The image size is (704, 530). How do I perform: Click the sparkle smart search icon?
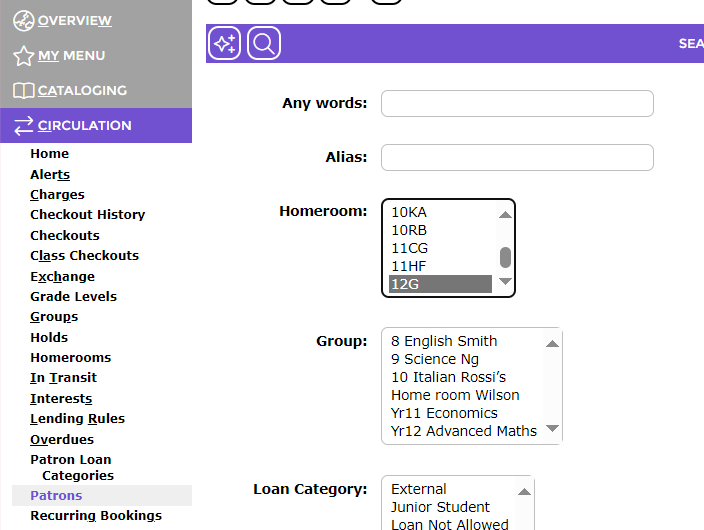224,43
